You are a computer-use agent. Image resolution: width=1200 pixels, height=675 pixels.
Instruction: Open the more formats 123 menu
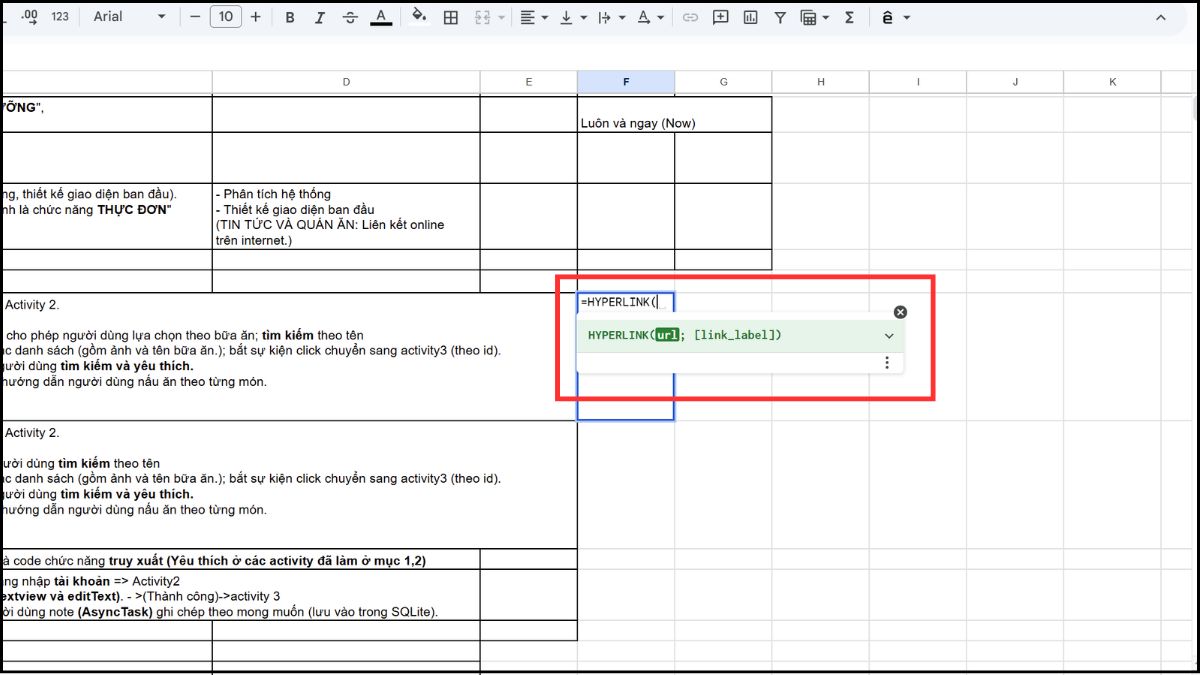tap(58, 16)
